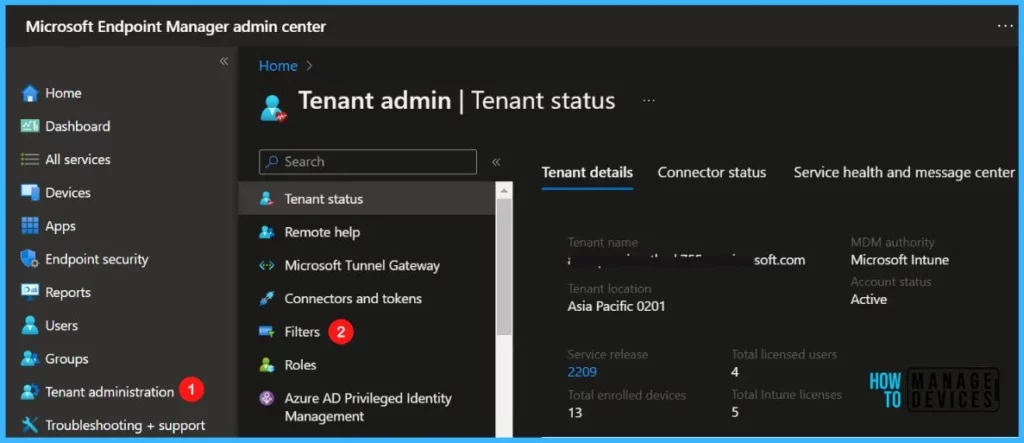Open the Service health and message center tab
1024x443 pixels.
coord(904,172)
